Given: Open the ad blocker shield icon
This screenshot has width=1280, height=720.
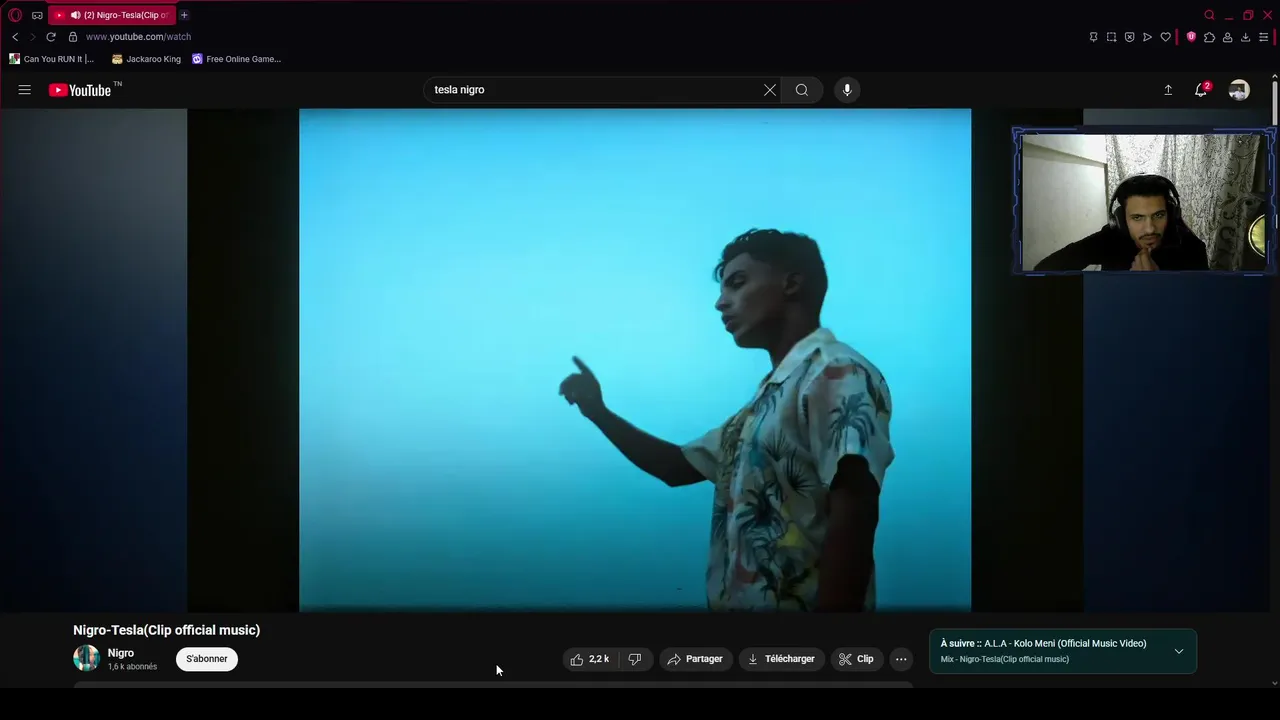Looking at the screenshot, I should [1129, 37].
